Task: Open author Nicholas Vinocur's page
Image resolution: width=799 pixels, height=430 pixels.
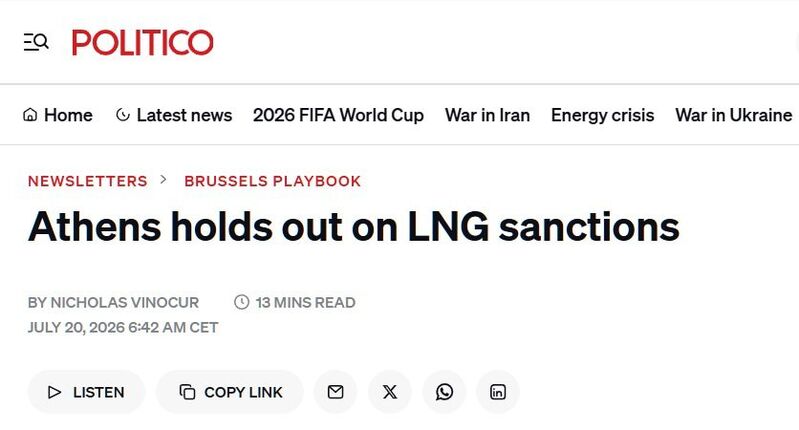Action: click(125, 302)
